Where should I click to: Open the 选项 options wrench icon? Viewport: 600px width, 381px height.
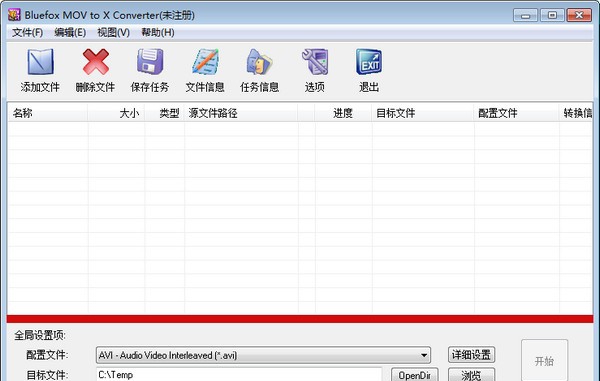click(315, 62)
